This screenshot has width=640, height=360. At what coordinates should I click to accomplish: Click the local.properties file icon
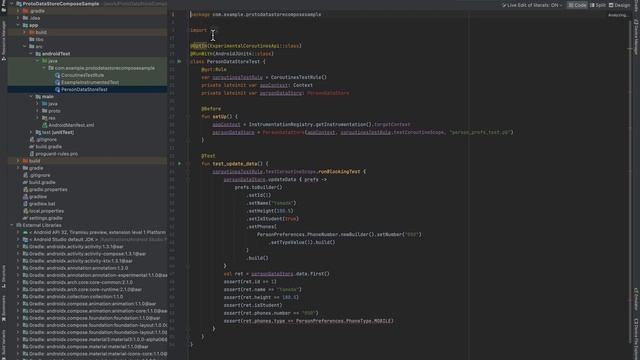point(25,211)
